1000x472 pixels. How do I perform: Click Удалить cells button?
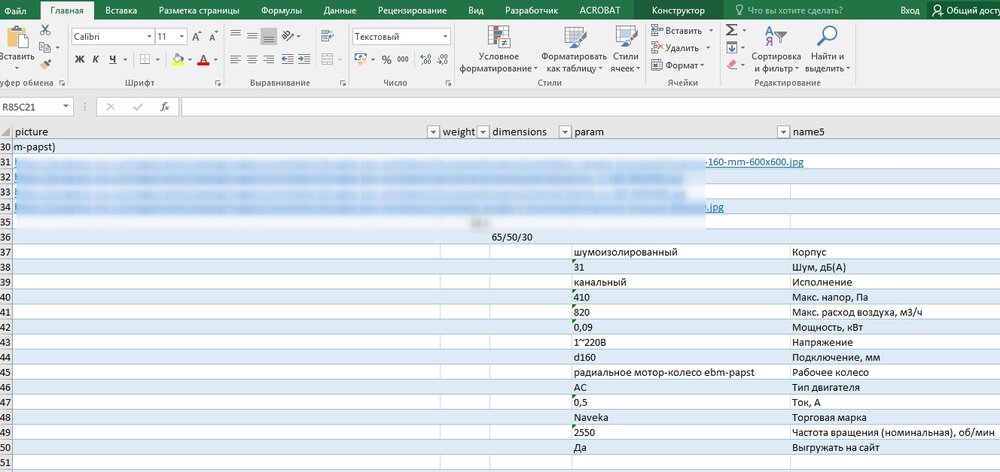tap(676, 48)
